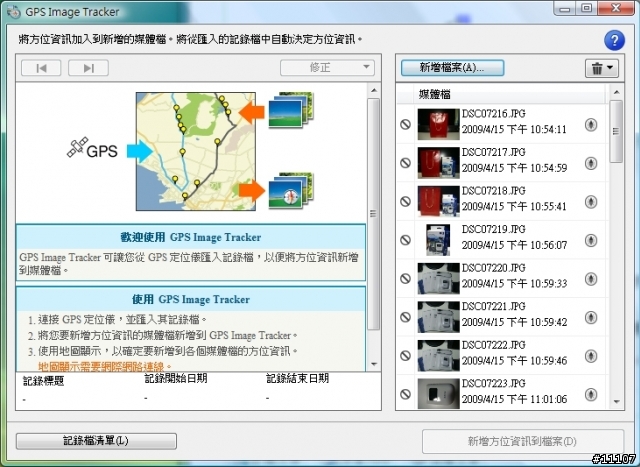The width and height of the screenshot is (640, 467).
Task: Click the help panel scrollbar up arrow
Action: point(373,91)
